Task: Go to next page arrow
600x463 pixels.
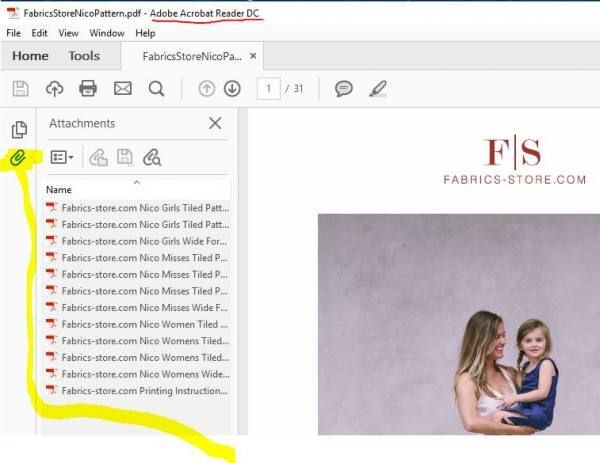Action: click(232, 88)
